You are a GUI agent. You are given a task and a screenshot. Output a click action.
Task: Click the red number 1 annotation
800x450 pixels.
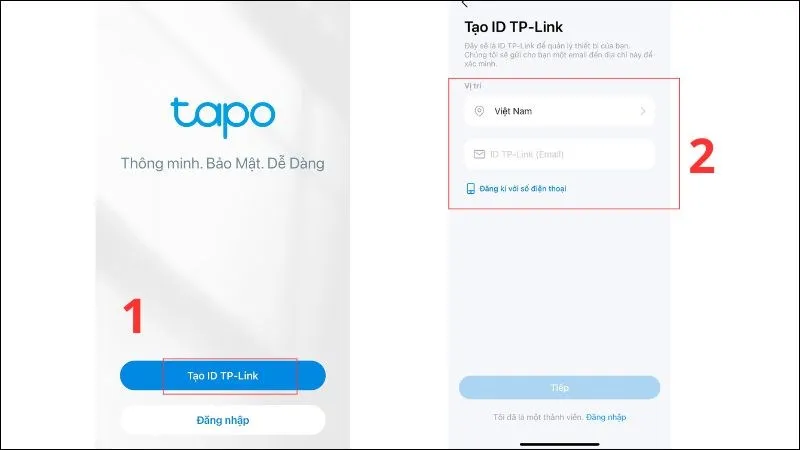coord(133,316)
